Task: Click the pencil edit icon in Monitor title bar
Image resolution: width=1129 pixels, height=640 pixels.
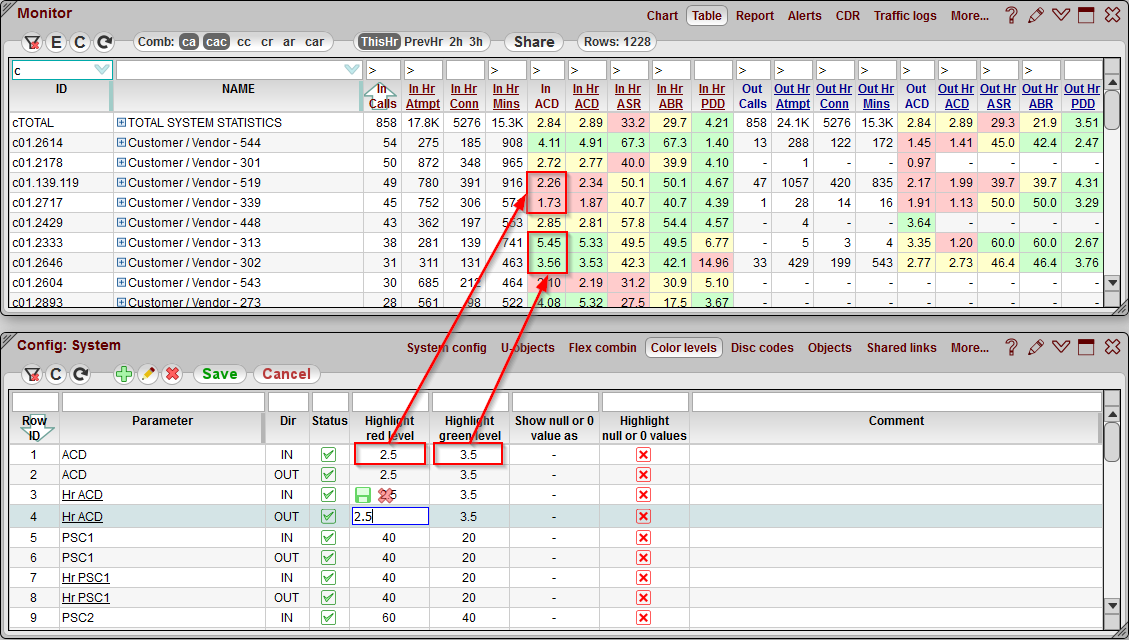Action: (x=1036, y=15)
